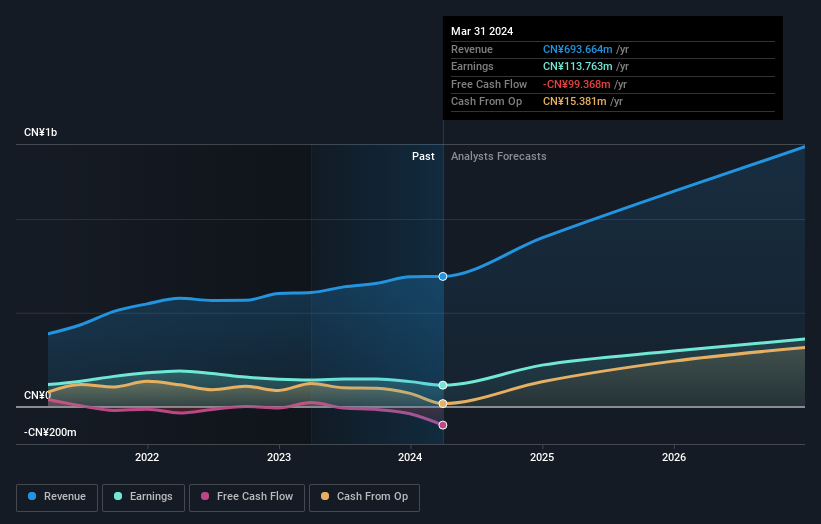Click free cash flow value -CN¥99.368m
821x524 pixels.
[x=576, y=84]
